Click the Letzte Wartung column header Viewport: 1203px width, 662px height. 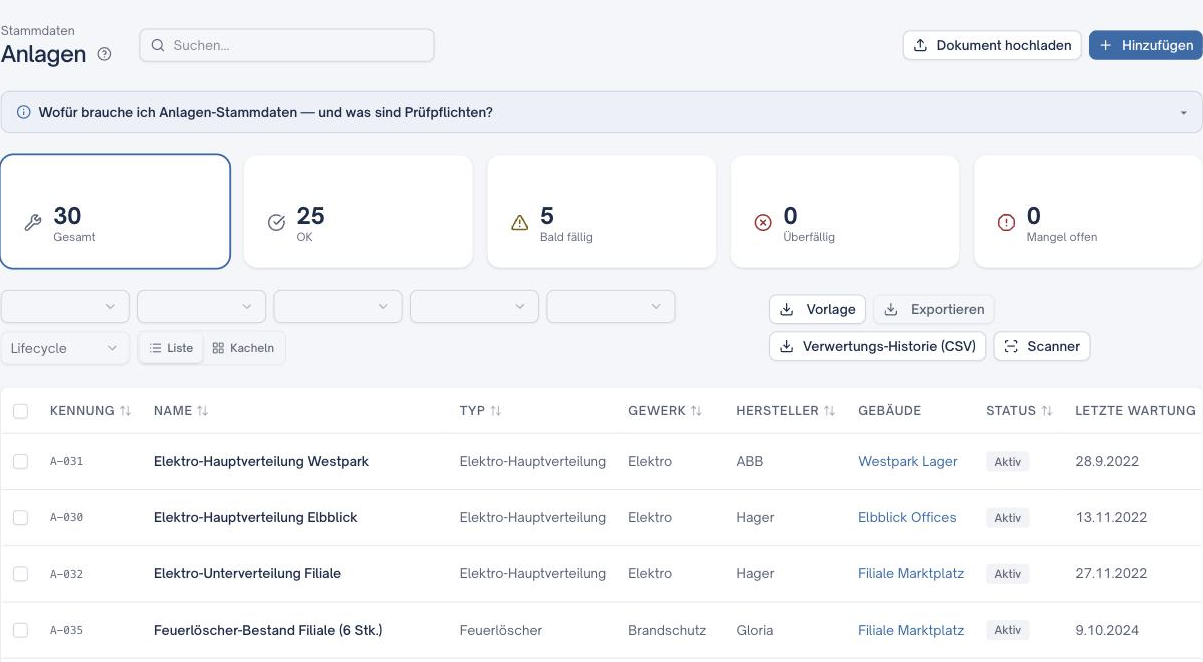pos(1135,411)
